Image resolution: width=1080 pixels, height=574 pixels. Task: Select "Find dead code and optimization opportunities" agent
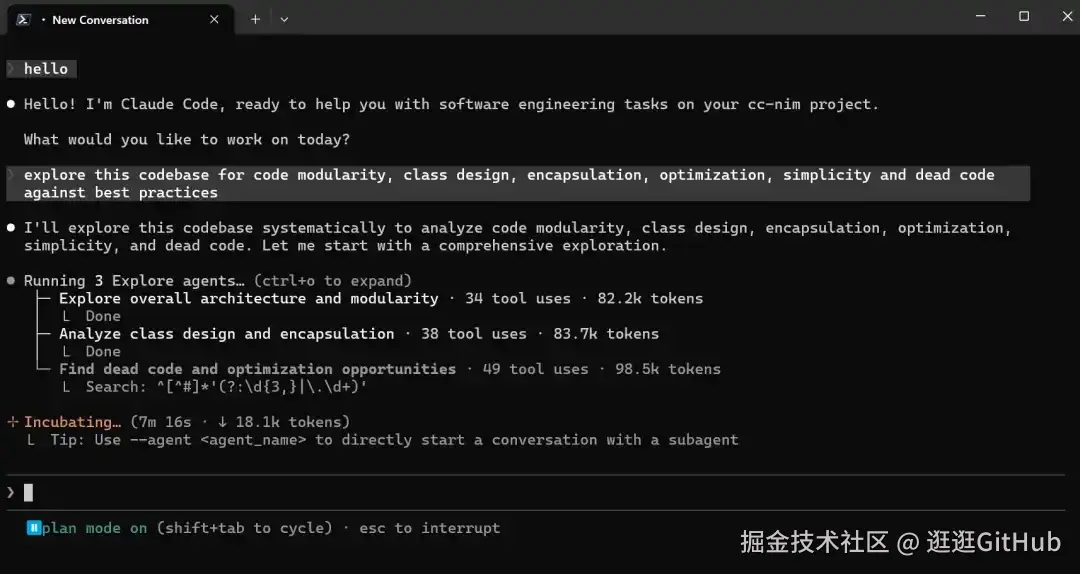pyautogui.click(x=257, y=369)
